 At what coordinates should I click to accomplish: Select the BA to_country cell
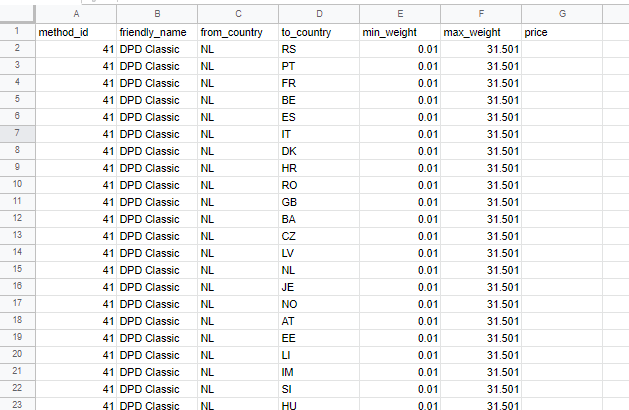pos(319,219)
